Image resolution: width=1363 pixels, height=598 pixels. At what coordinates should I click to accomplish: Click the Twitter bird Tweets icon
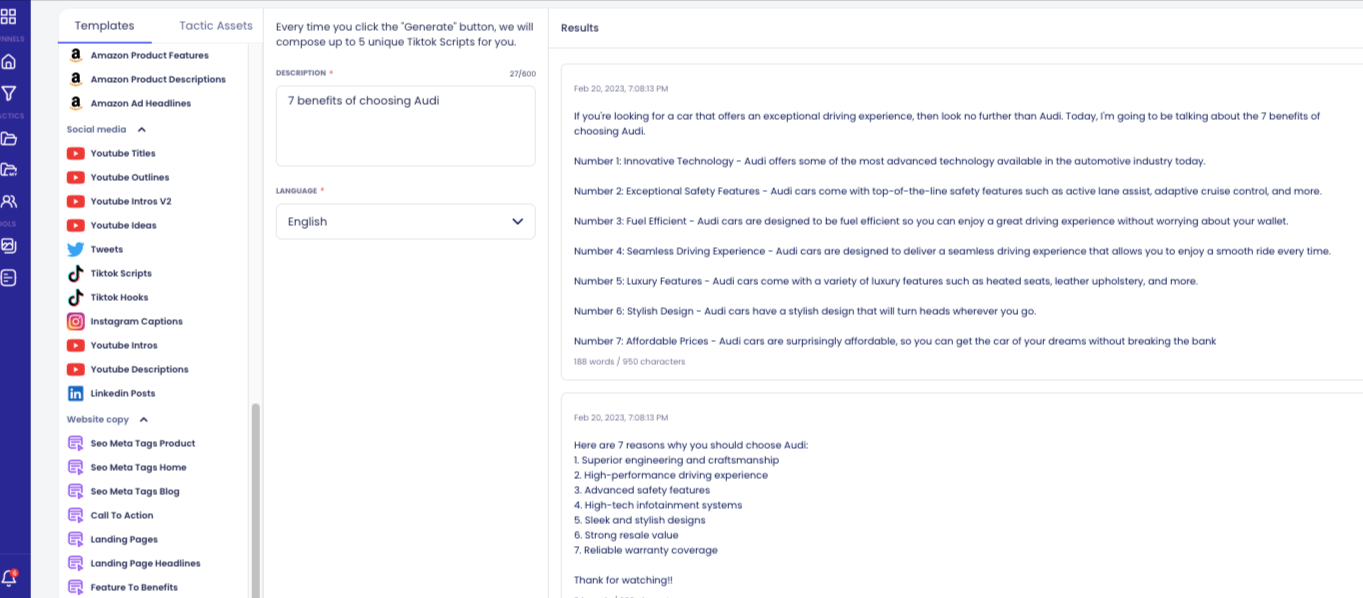point(75,249)
